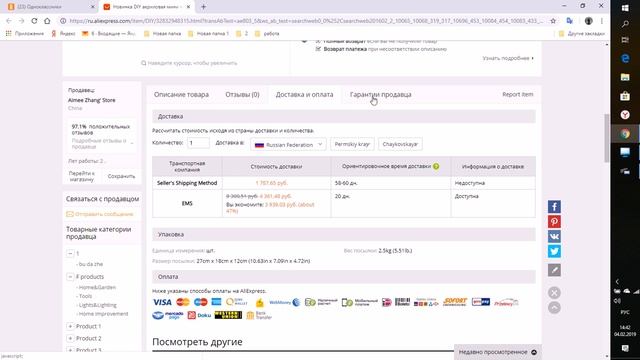Share item on Facebook

(554, 207)
